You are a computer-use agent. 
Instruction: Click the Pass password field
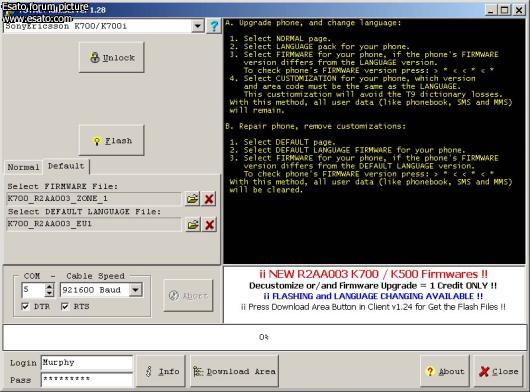(x=87, y=379)
